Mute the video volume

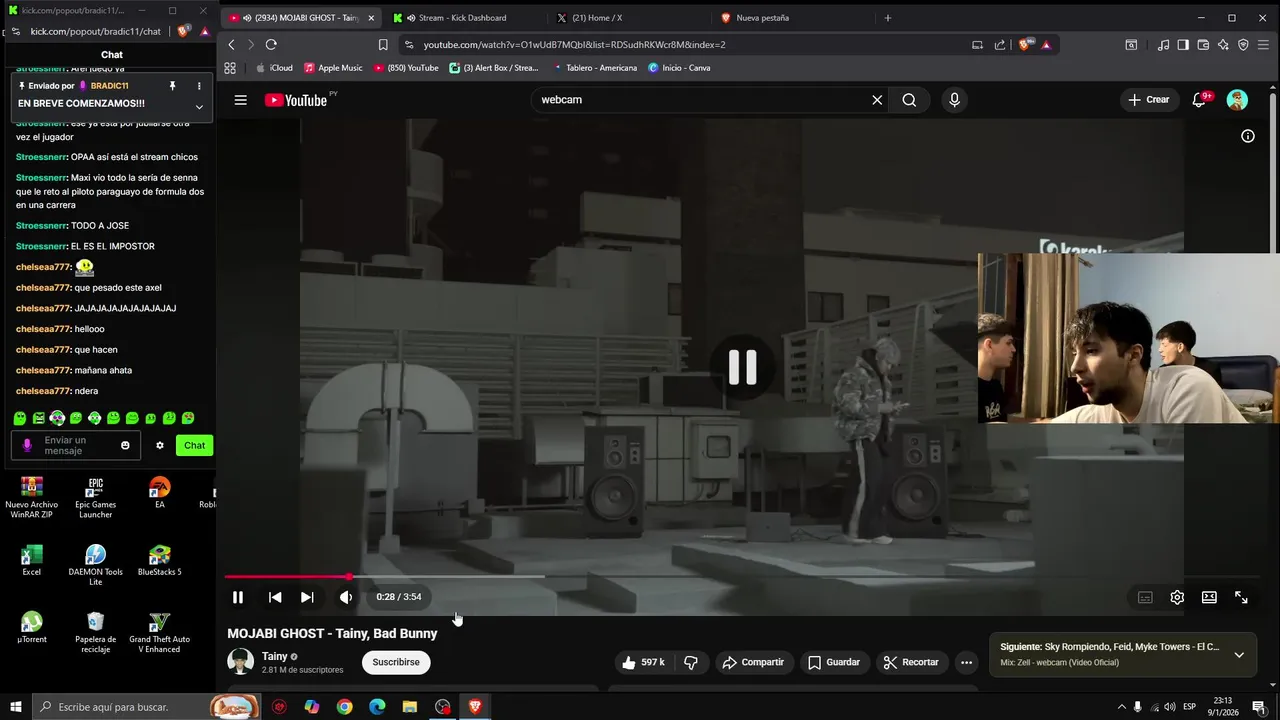pos(345,597)
